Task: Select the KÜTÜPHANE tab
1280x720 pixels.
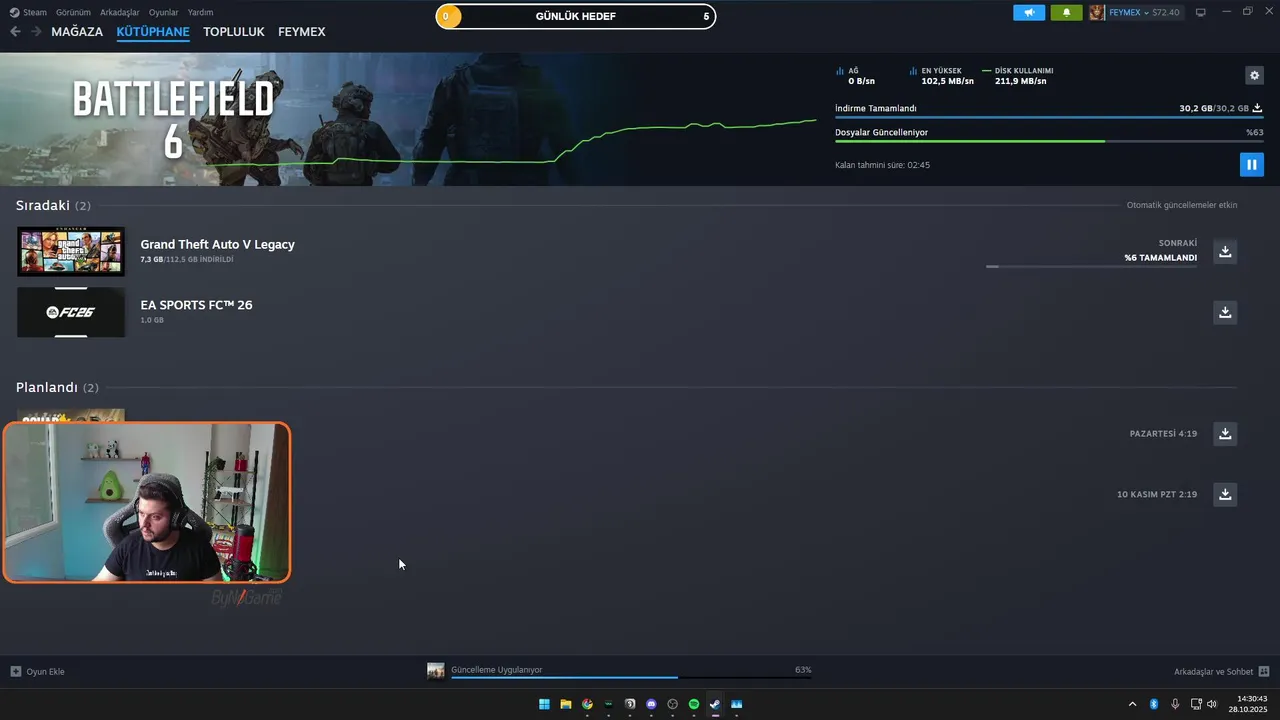Action: [152, 32]
